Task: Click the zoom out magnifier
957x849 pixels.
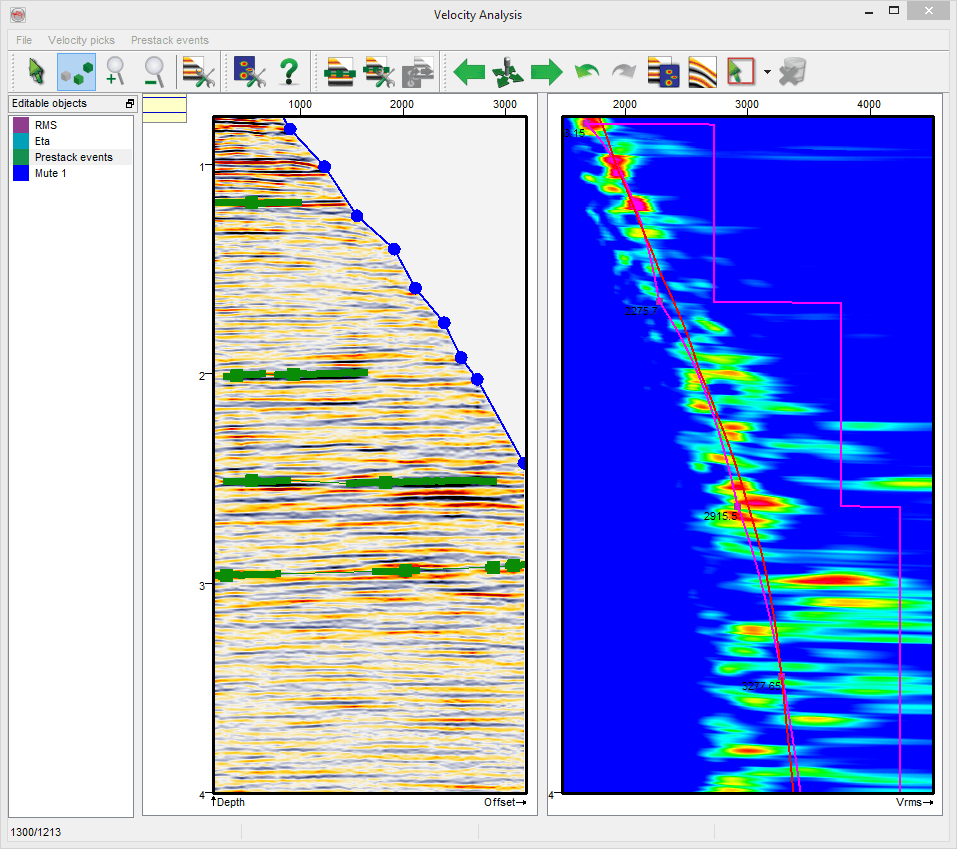Action: click(x=155, y=72)
